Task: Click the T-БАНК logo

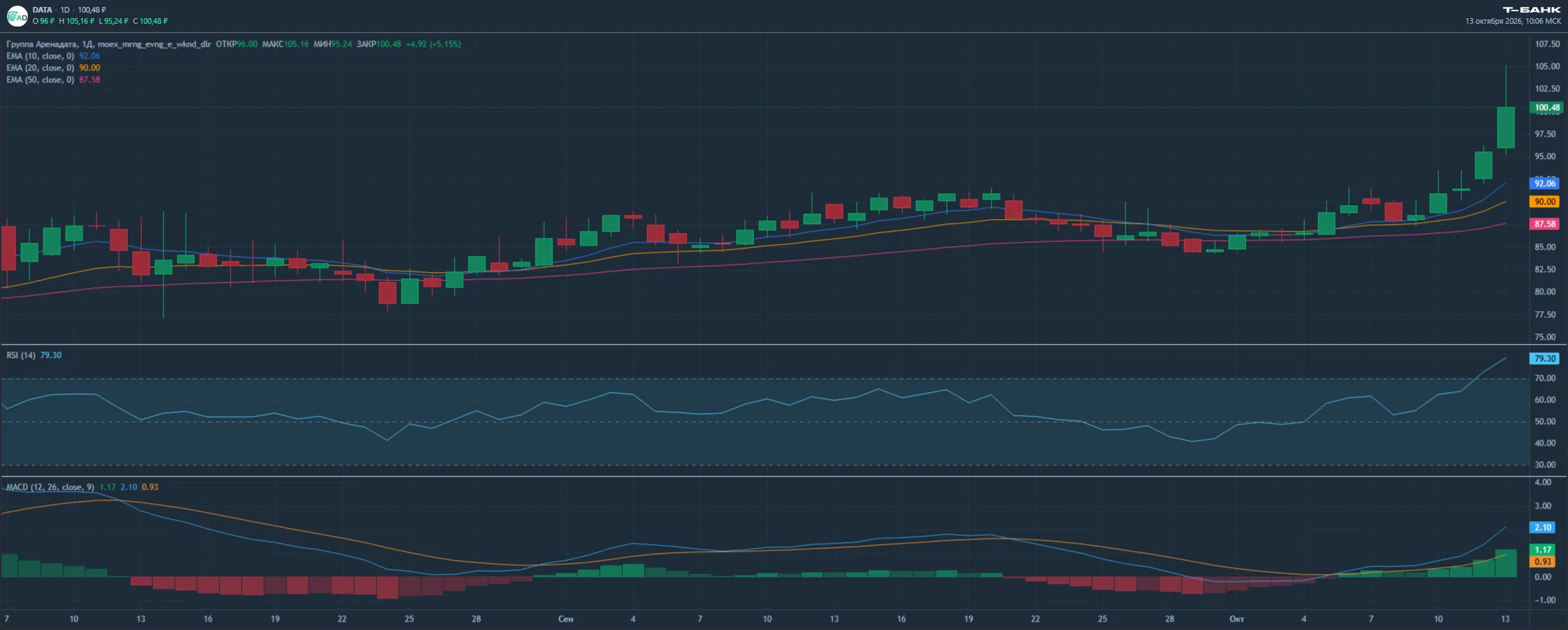Action: pyautogui.click(x=1532, y=10)
